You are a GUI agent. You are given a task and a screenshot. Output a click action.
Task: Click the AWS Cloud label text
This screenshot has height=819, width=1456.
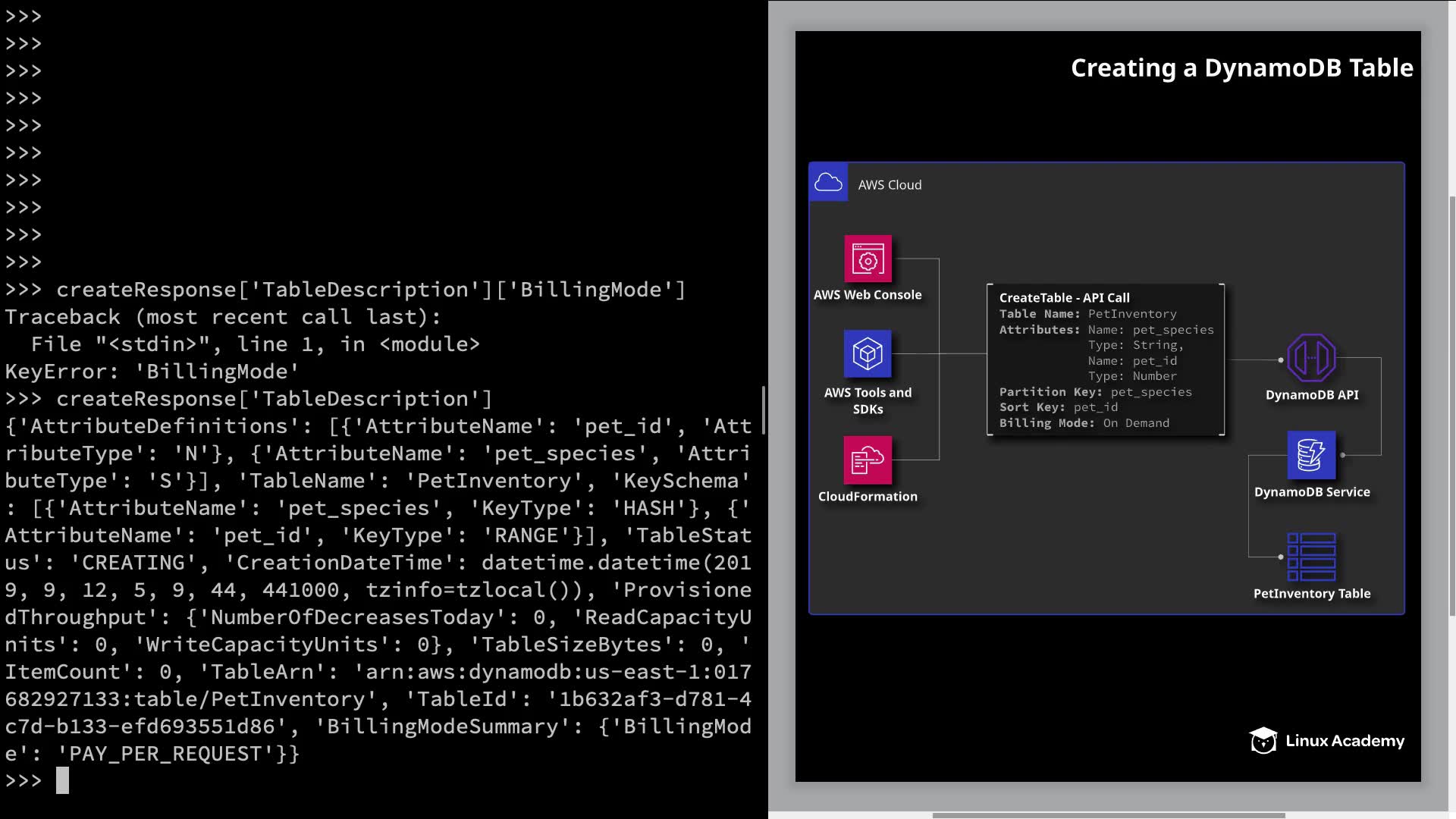tap(890, 185)
